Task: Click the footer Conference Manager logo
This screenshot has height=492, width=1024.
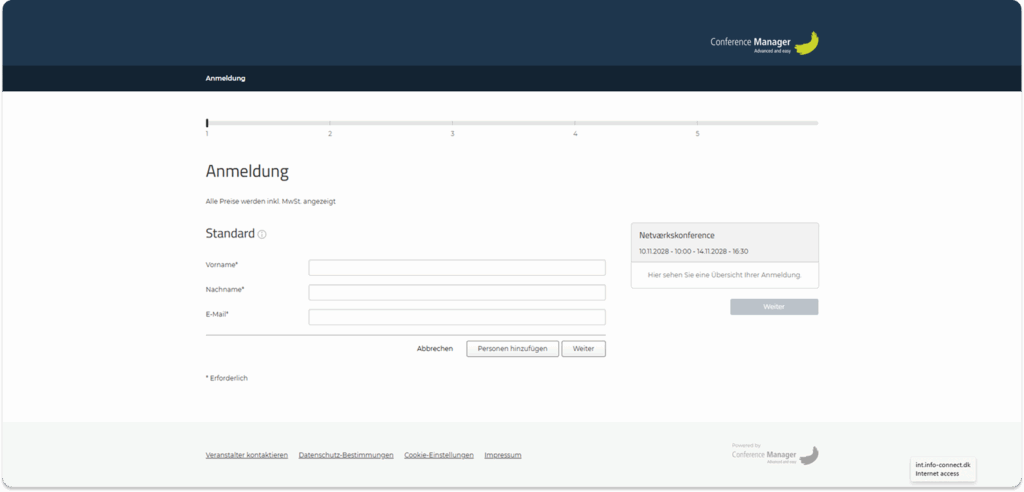Action: pos(775,455)
